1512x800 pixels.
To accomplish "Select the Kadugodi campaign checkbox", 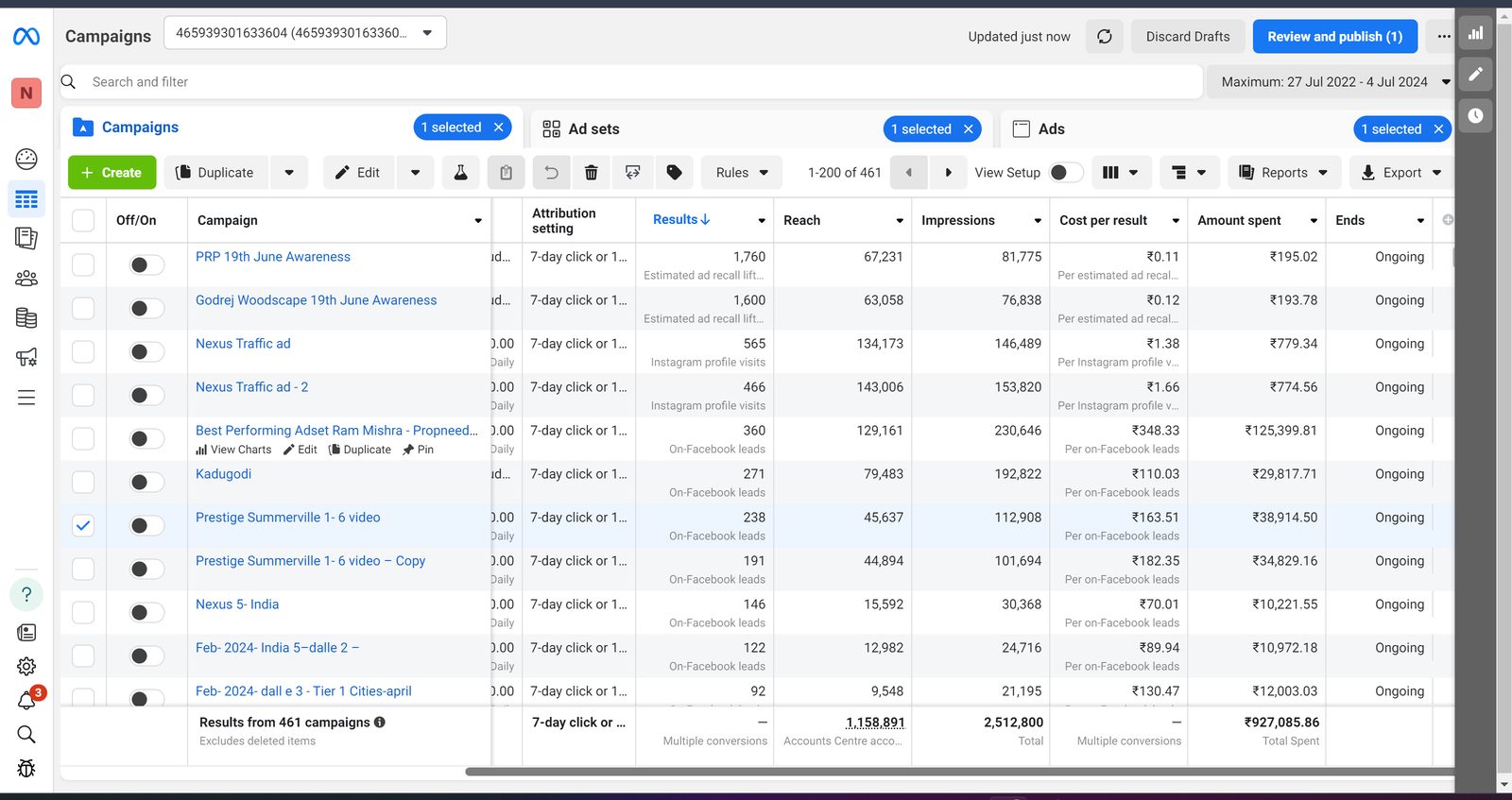I will (83, 482).
